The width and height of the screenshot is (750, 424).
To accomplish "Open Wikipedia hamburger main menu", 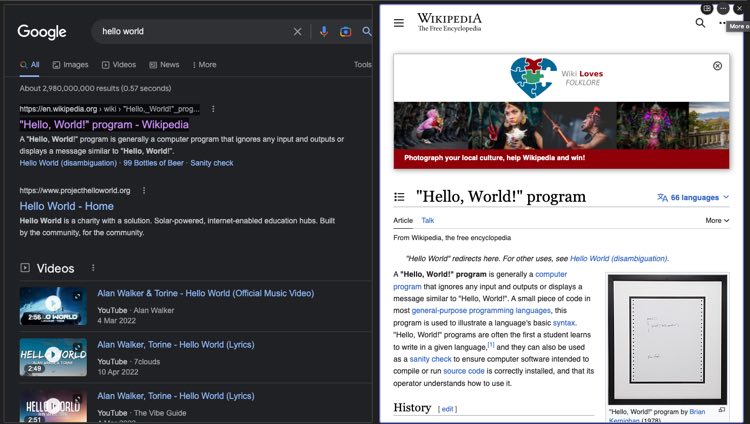I will point(399,23).
